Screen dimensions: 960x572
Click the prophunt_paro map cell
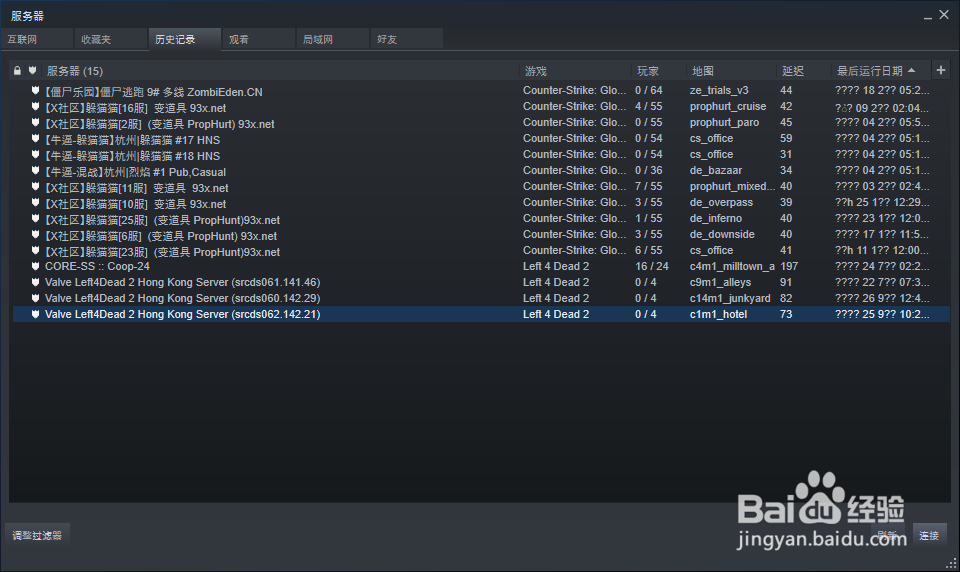pos(724,122)
